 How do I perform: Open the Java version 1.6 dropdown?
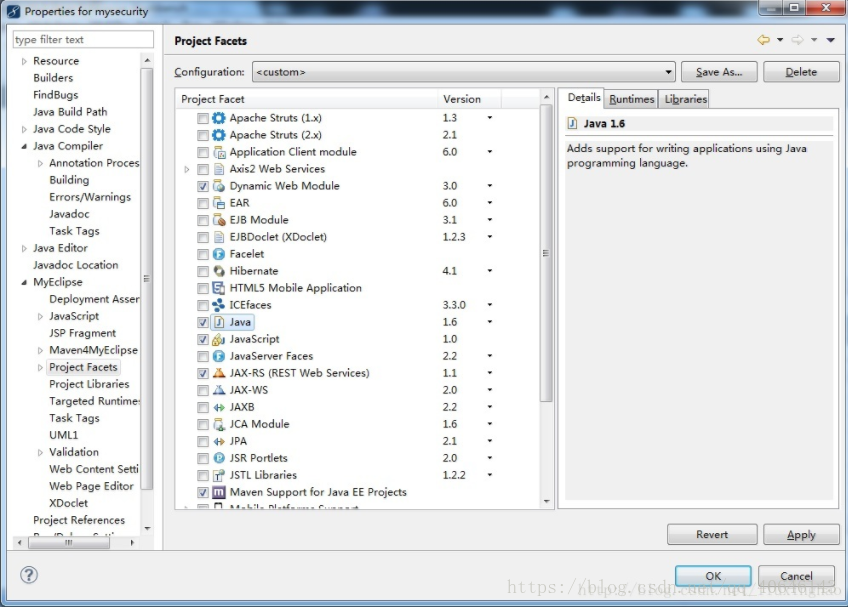[489, 322]
